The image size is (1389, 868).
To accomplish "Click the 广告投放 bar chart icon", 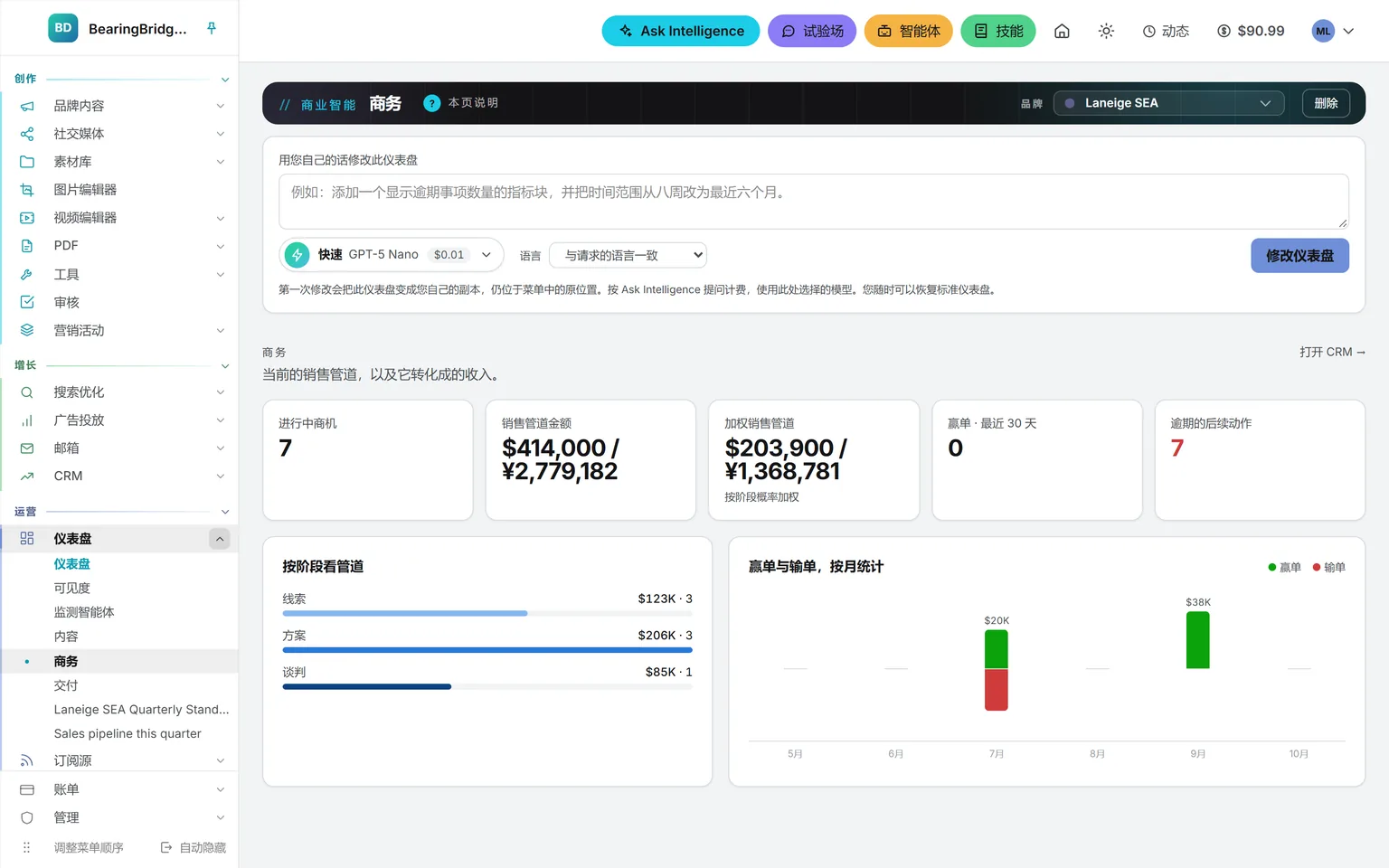I will point(27,420).
